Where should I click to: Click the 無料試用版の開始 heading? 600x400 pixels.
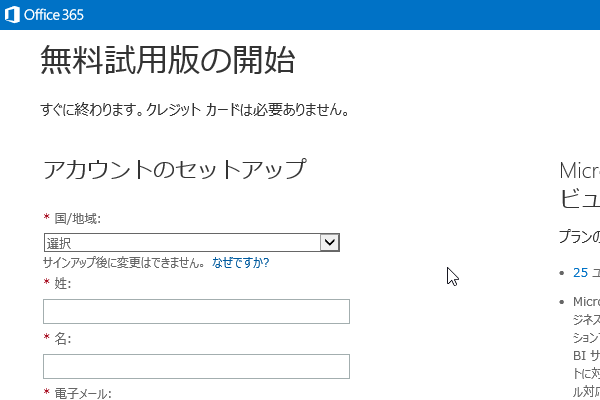[168, 60]
